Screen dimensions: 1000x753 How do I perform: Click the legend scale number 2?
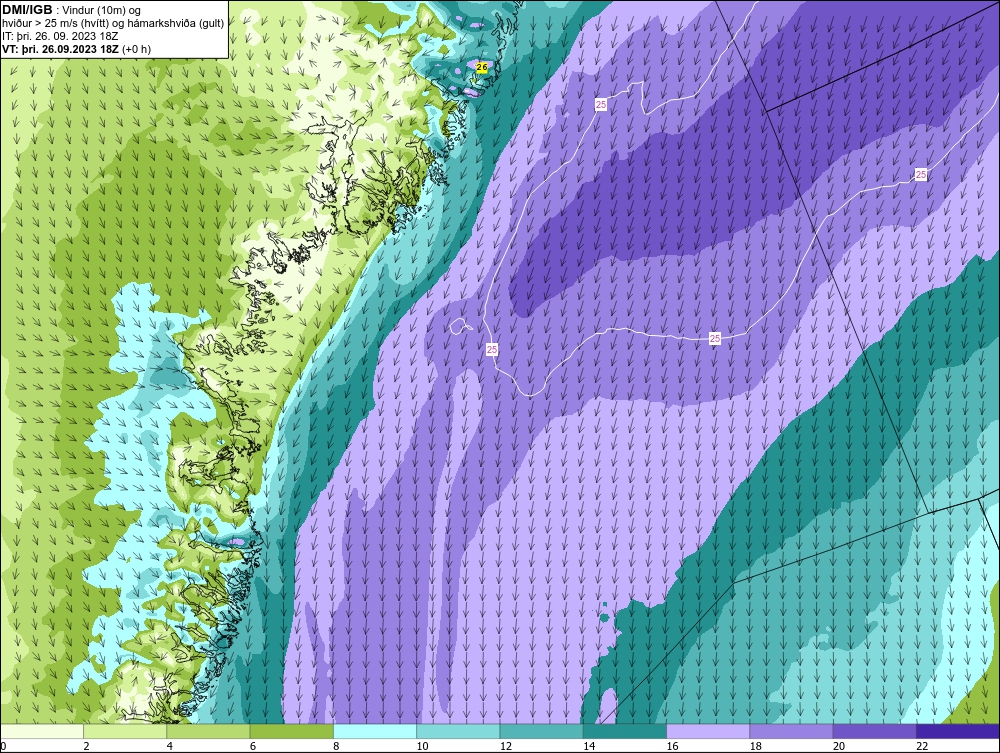pos(86,747)
